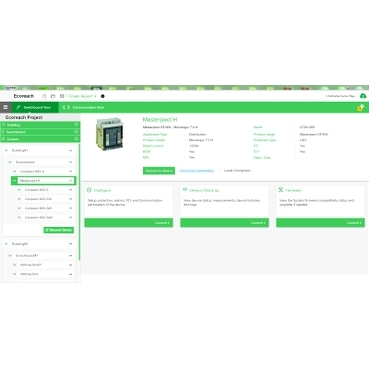Screen dimensions: 369x369
Task: Switch to Communication View tab
Action: (83, 107)
